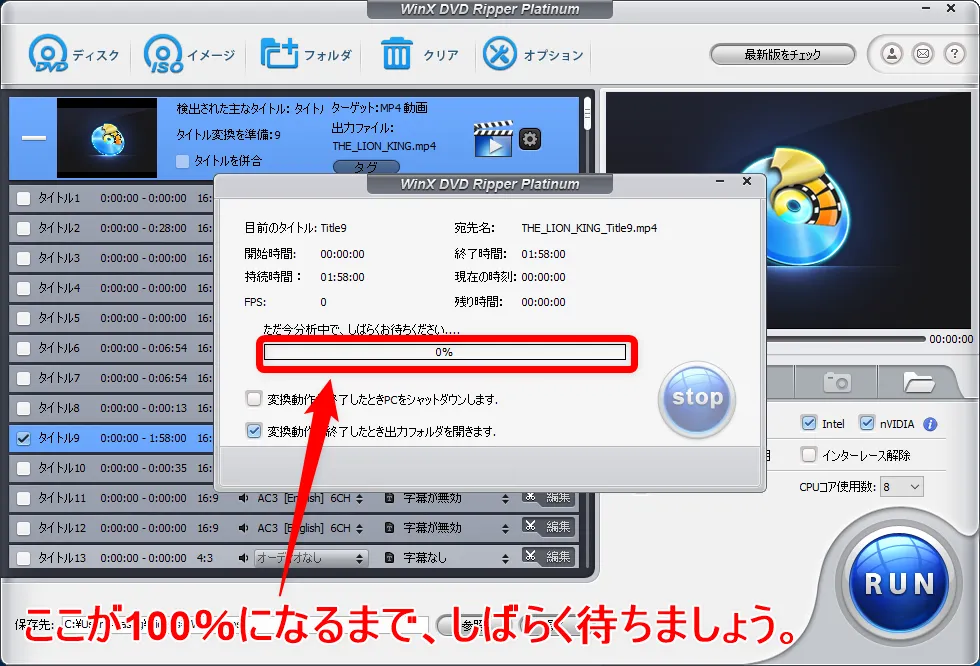Click the タグ button
This screenshot has height=666, width=980.
tap(366, 167)
